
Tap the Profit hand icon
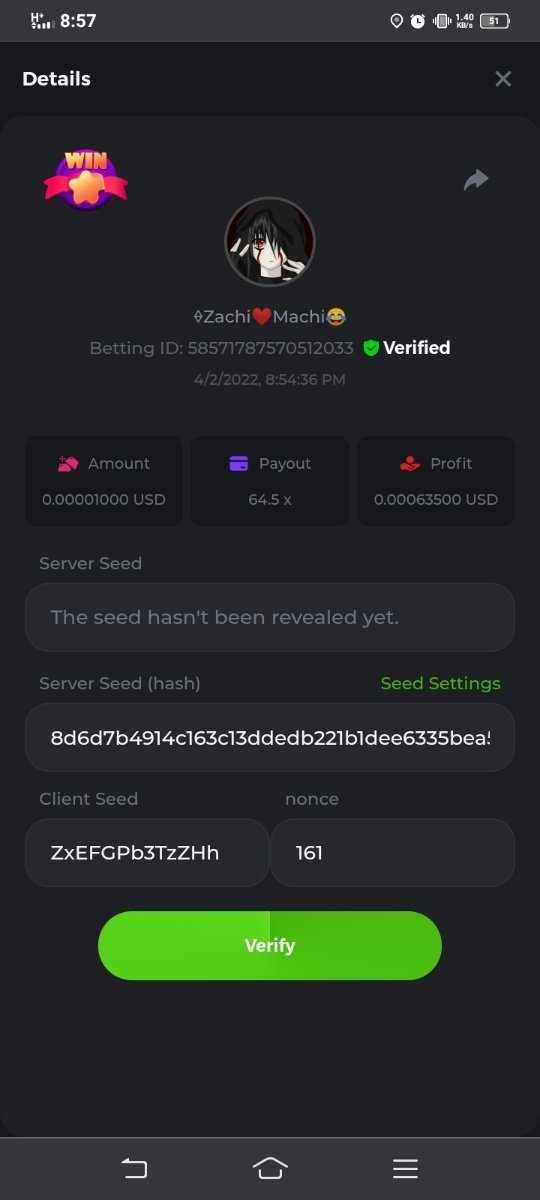click(409, 464)
